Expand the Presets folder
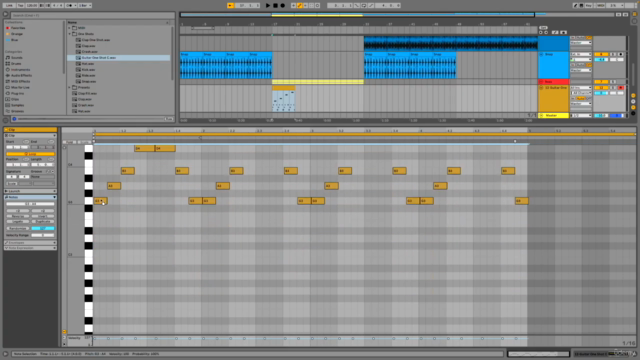 (69, 87)
